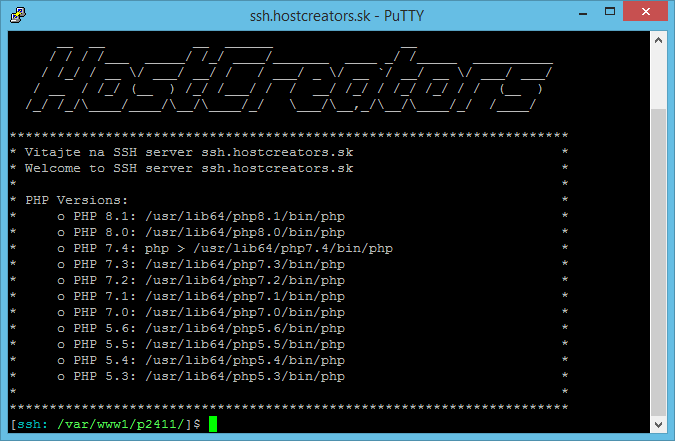Maximize the PuTTY window
The height and width of the screenshot is (441, 675).
tap(610, 12)
